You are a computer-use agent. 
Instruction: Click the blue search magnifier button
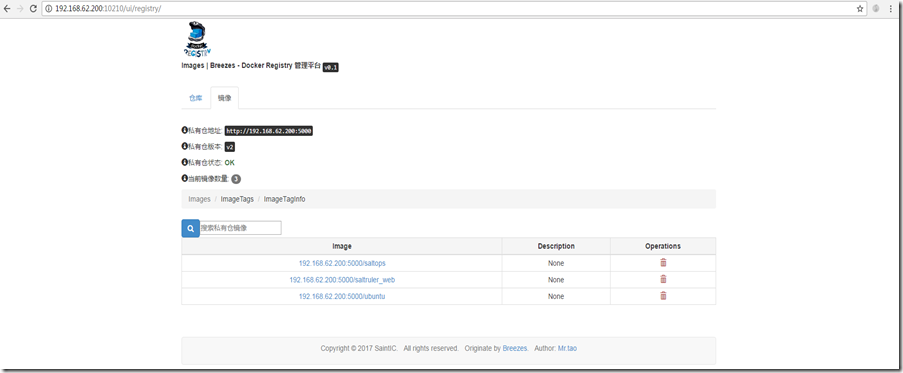pos(191,228)
